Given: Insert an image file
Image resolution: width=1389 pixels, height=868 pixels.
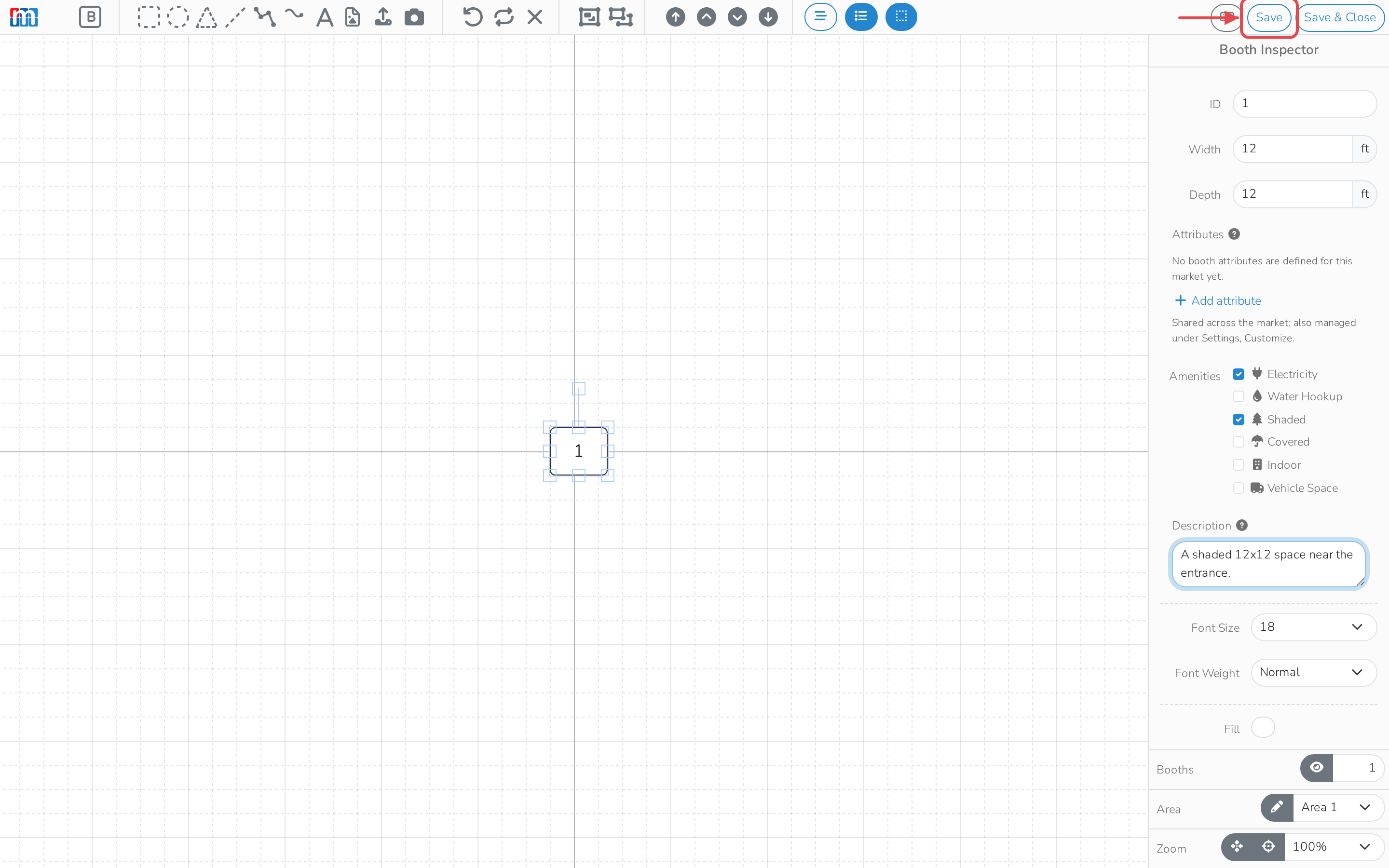Looking at the screenshot, I should pos(353,17).
